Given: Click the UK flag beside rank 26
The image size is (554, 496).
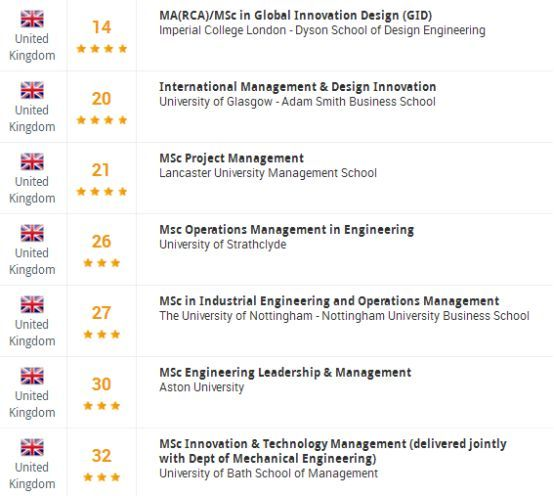Looking at the screenshot, I should pos(32,233).
